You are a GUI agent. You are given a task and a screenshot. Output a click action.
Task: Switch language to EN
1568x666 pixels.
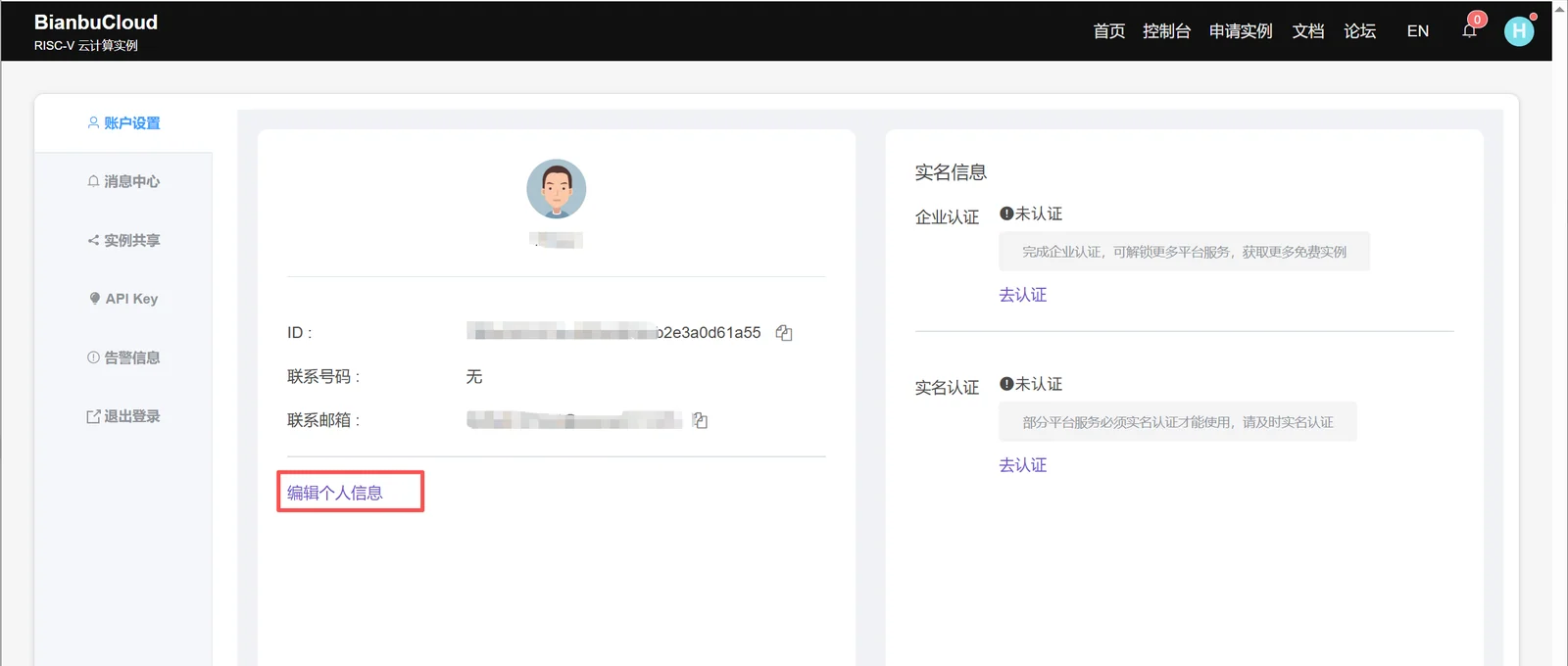(1418, 31)
